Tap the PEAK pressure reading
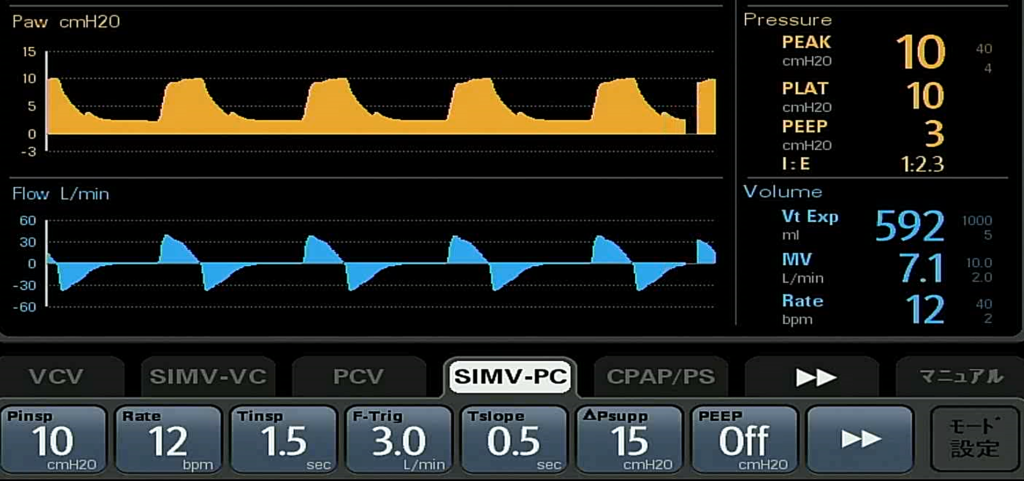 pos(918,52)
